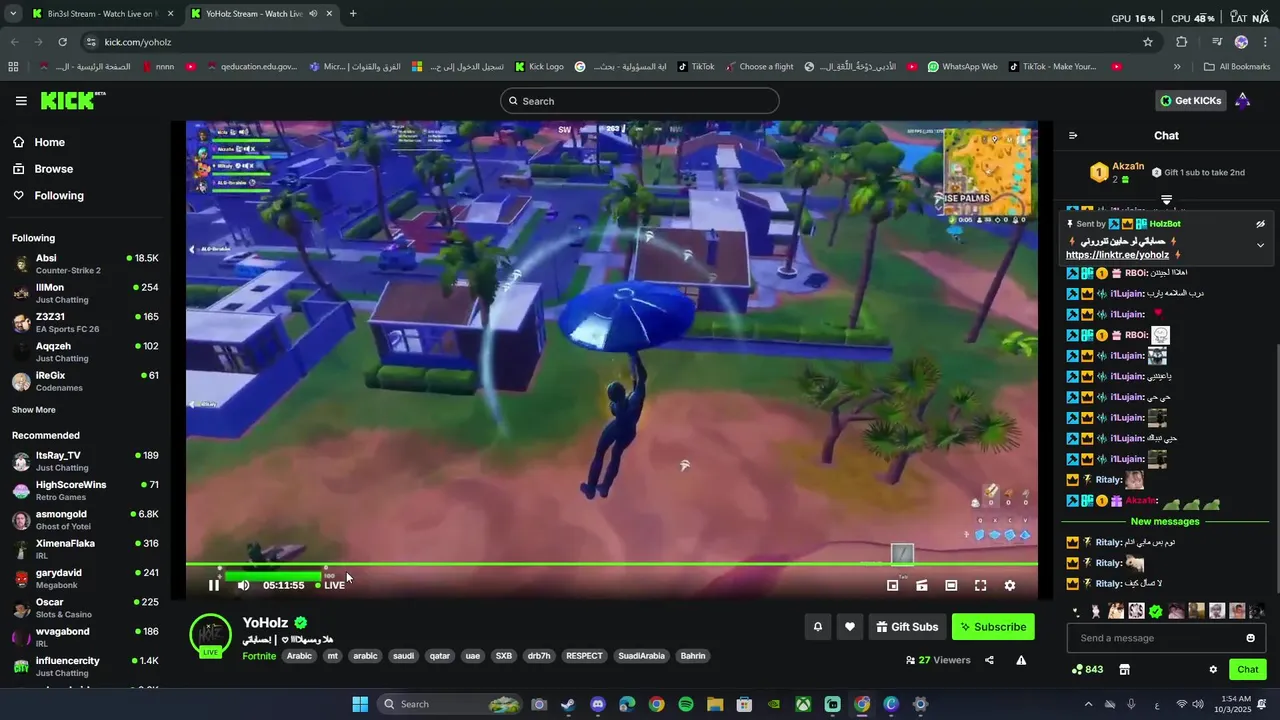Open emoji picker in chat input
Viewport: 1280px width, 720px height.
(x=1250, y=638)
